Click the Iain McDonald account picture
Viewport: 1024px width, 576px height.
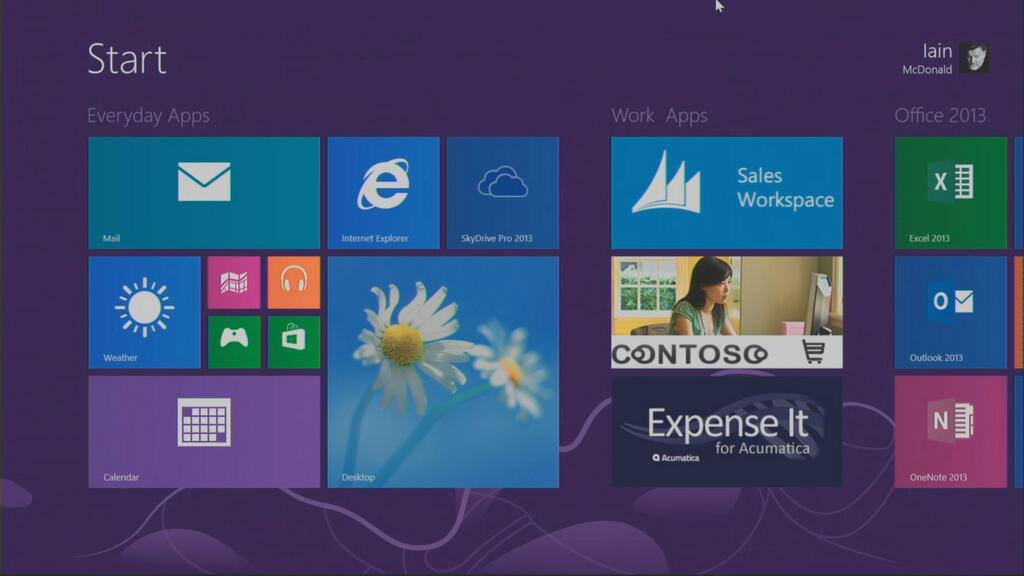[974, 58]
